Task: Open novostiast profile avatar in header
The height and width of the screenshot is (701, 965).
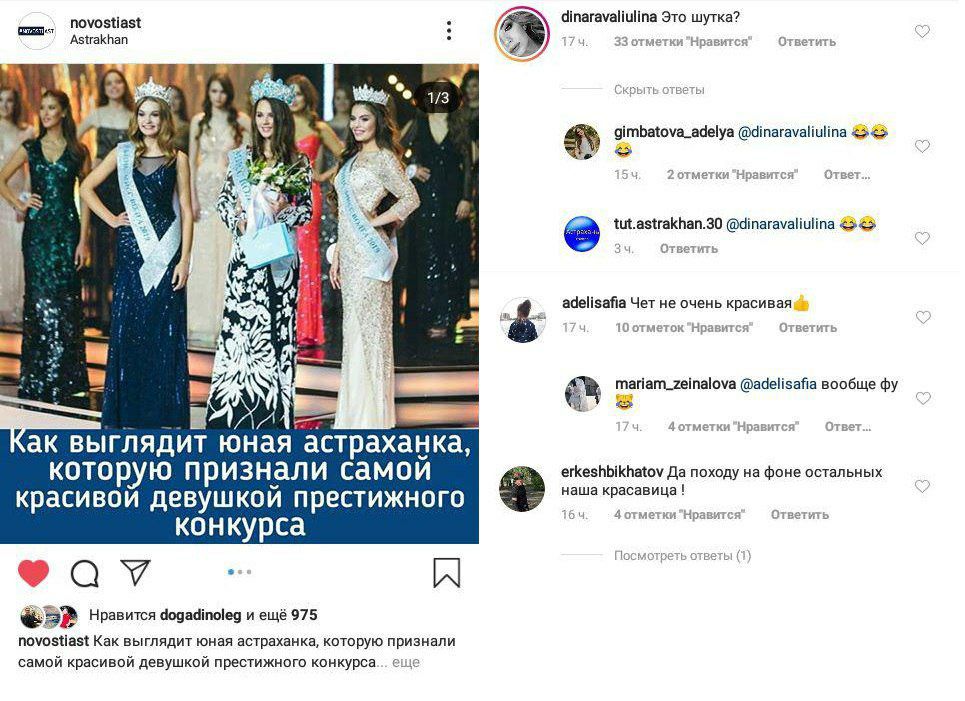Action: click(36, 30)
